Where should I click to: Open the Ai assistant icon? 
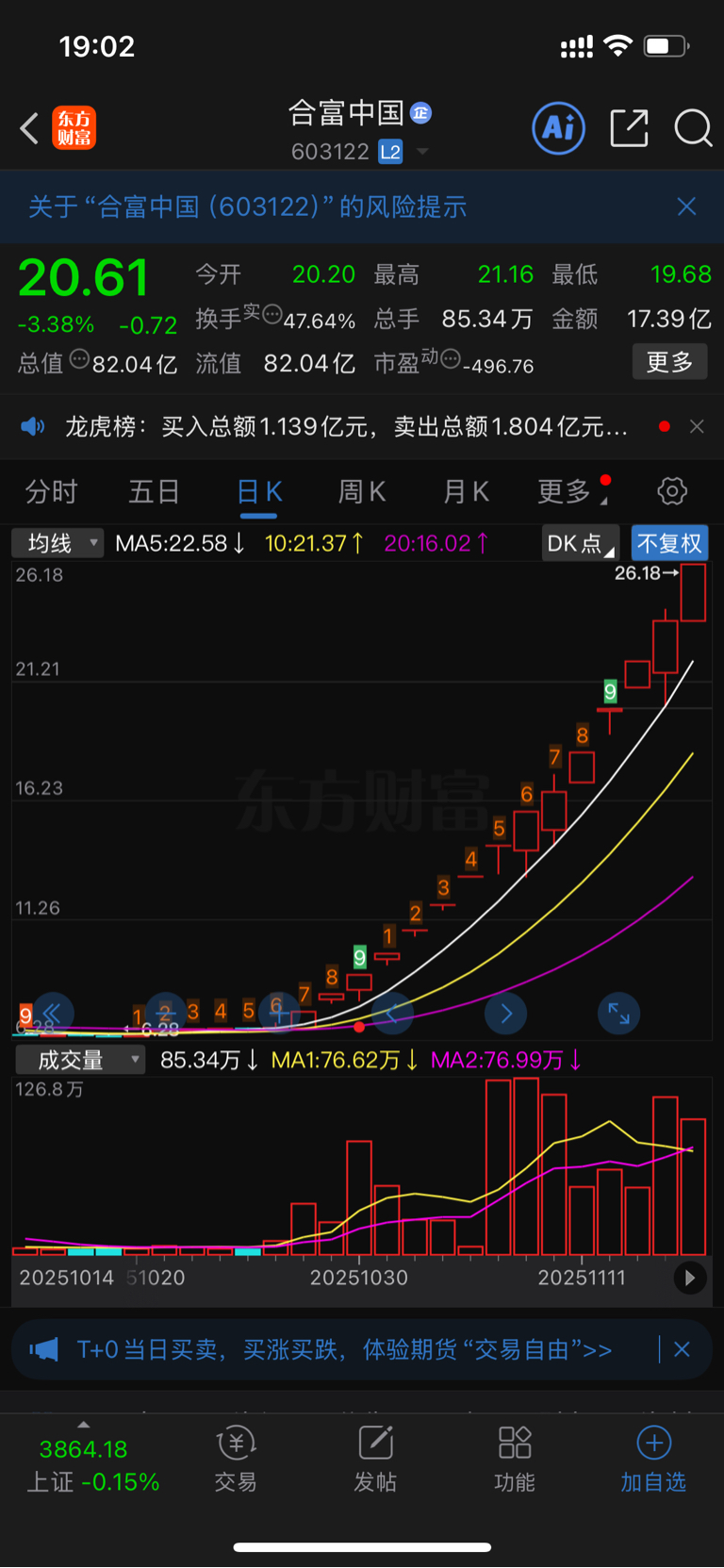(x=559, y=127)
